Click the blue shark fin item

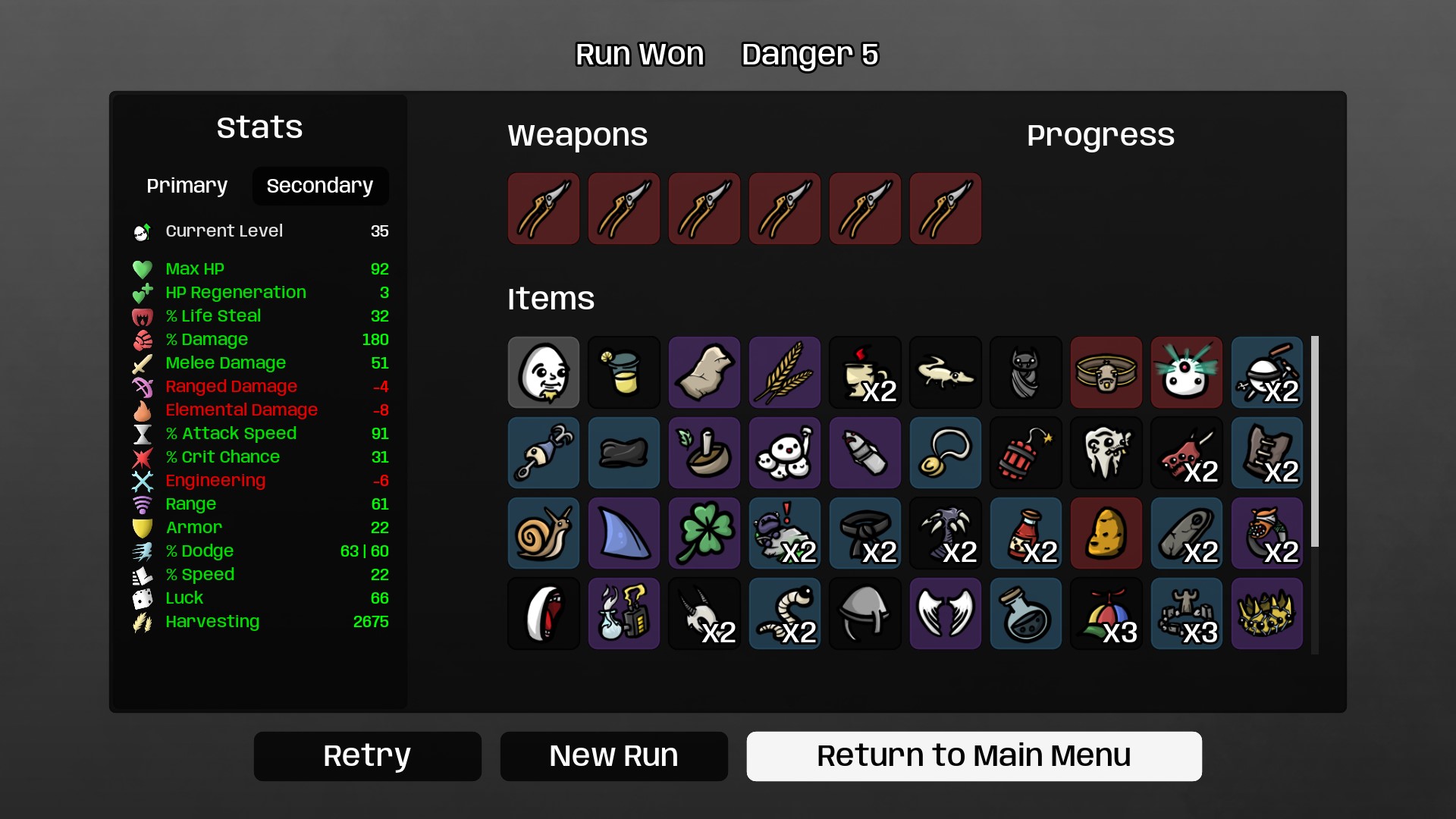tap(624, 533)
